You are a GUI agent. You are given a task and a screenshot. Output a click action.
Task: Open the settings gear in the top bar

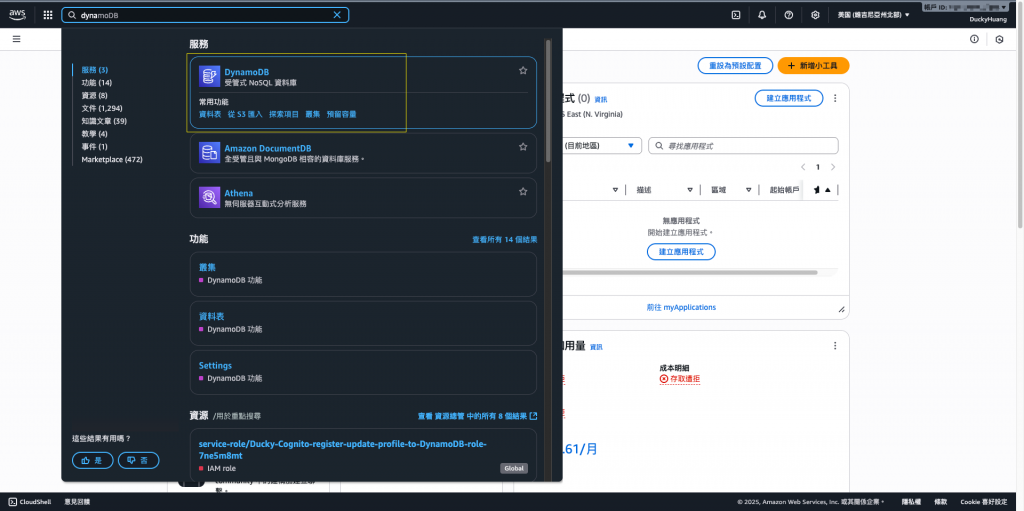coord(815,15)
